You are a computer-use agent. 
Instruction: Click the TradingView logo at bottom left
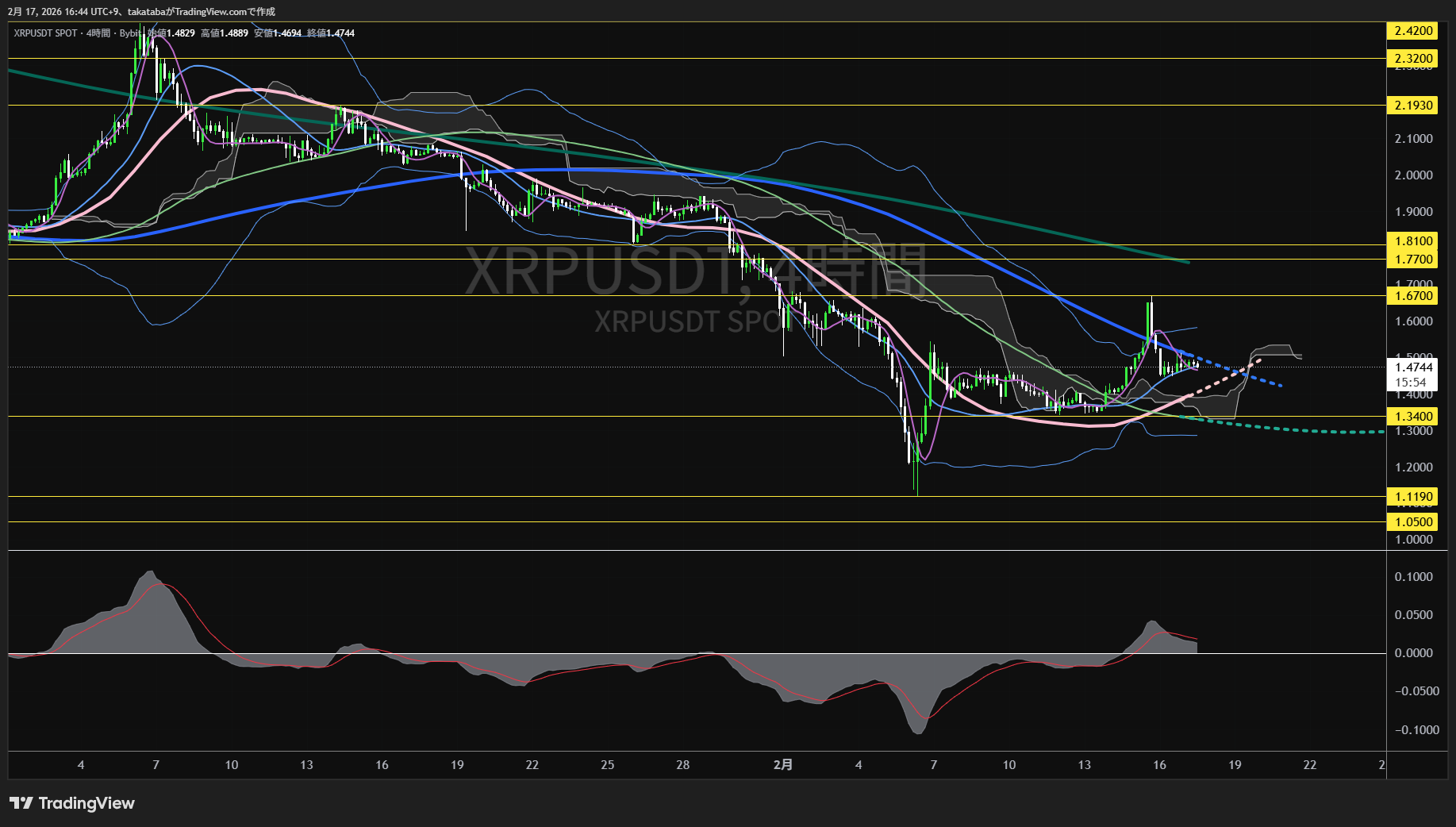72,803
